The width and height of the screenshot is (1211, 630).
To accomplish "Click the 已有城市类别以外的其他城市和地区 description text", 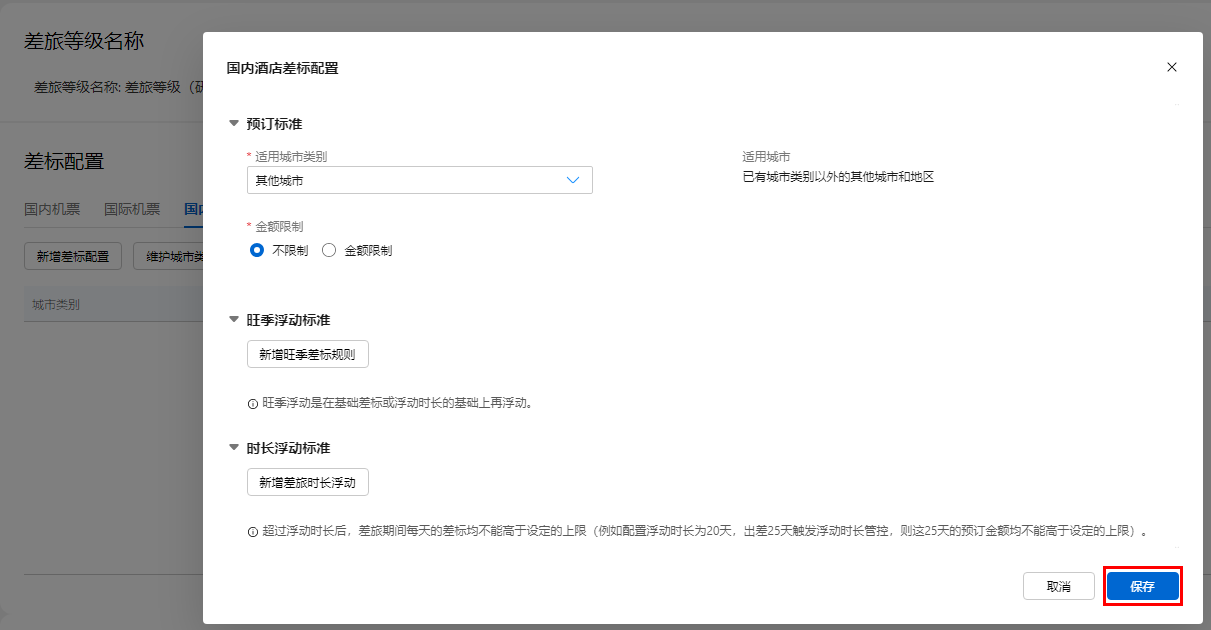I will click(837, 178).
